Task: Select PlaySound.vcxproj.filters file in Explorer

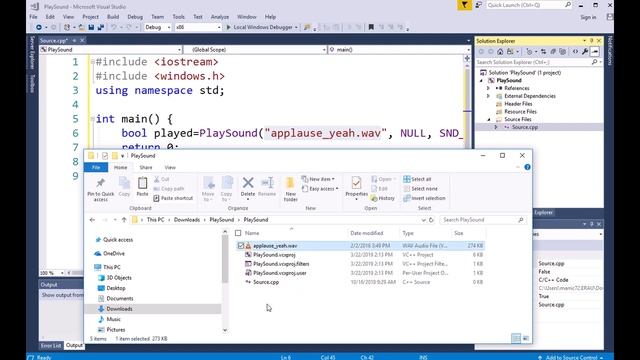Action: tap(281, 264)
